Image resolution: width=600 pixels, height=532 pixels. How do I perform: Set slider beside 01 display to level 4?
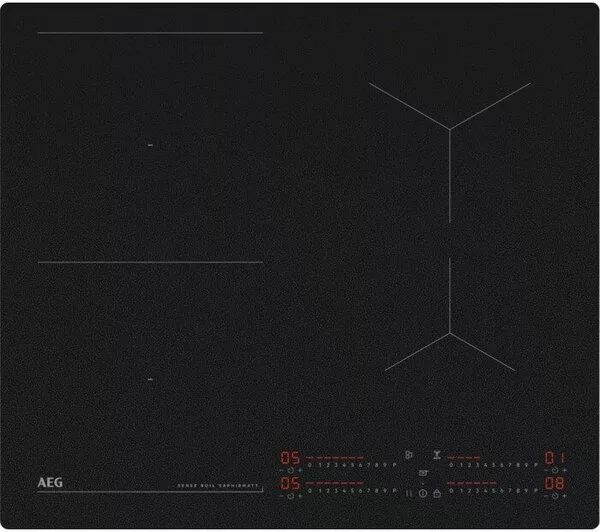pos(485,465)
